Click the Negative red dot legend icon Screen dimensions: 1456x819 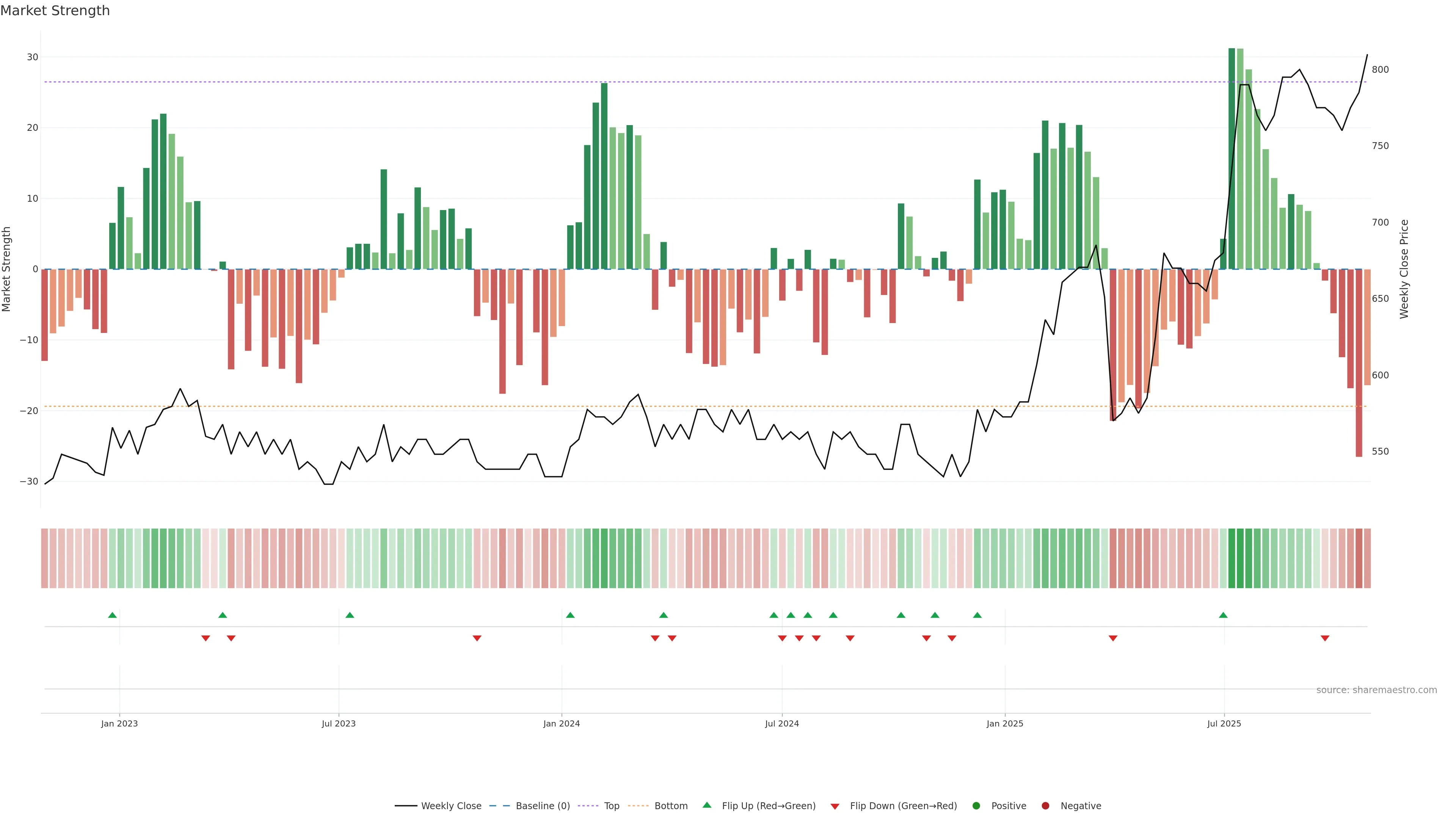[x=1045, y=805]
